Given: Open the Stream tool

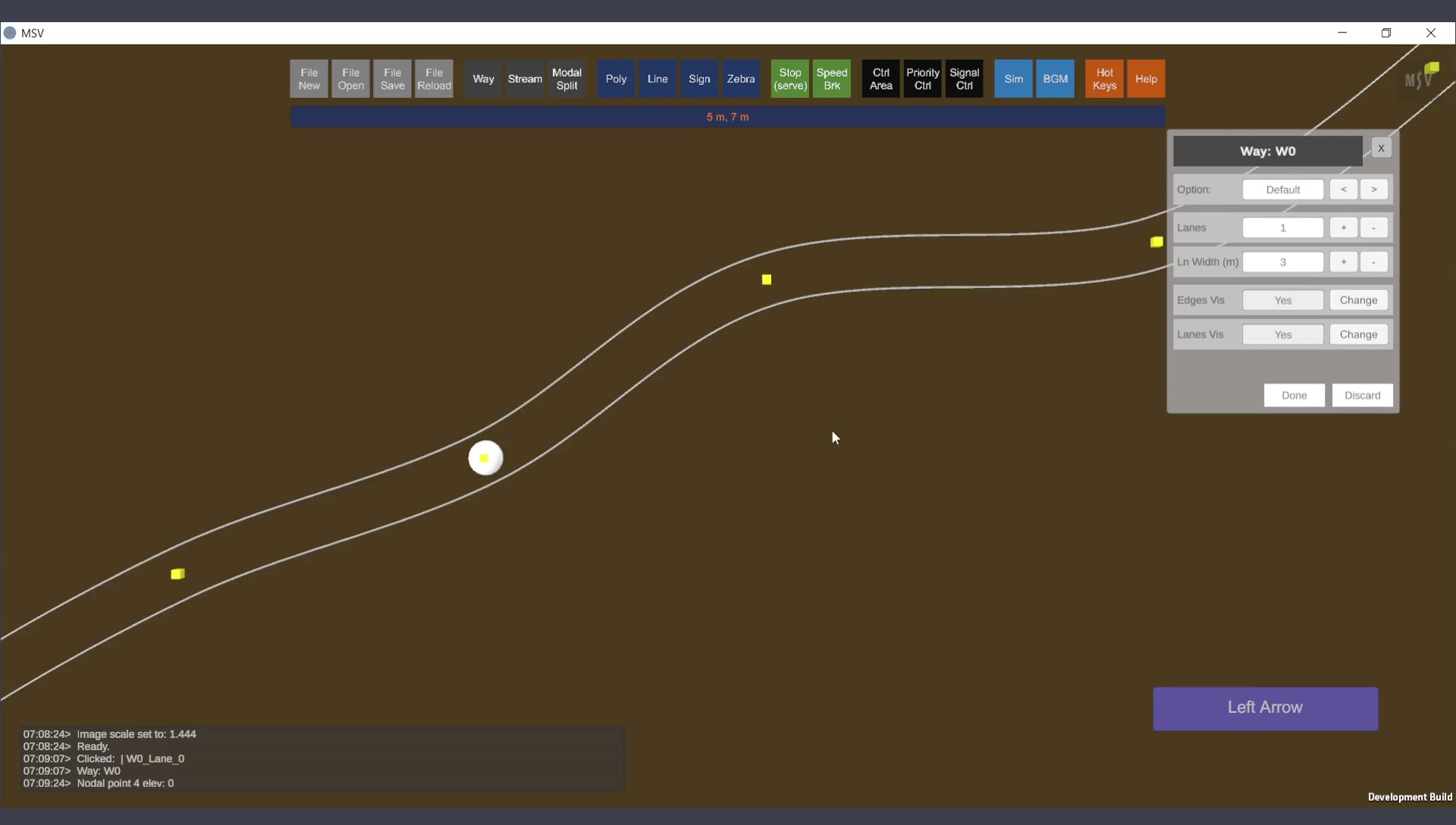Looking at the screenshot, I should [x=525, y=79].
